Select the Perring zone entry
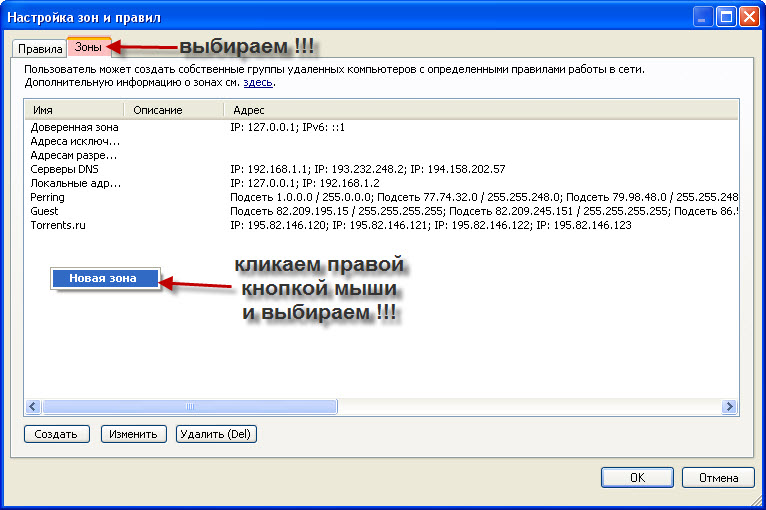Viewport: 766px width, 510px height. point(48,198)
